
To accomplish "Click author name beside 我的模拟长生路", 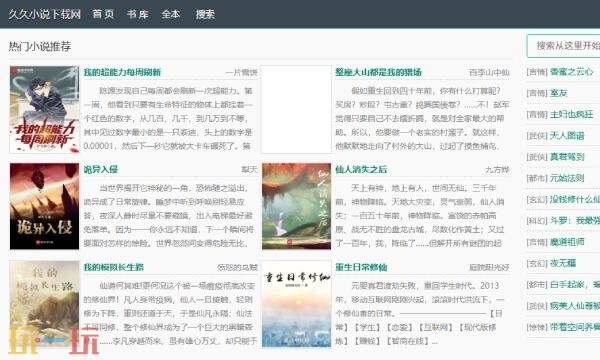I will coord(237,267).
